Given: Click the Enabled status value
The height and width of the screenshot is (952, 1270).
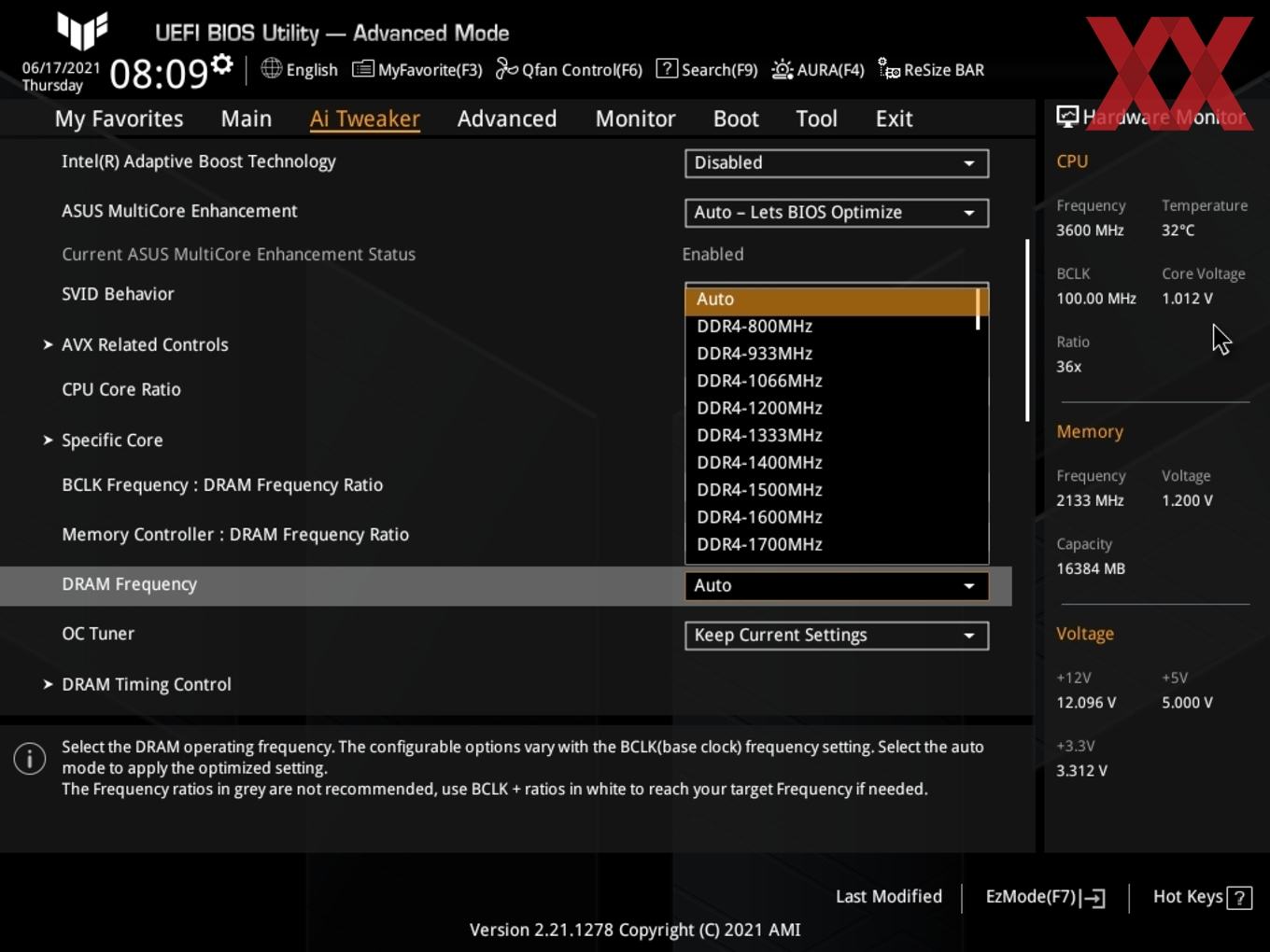Looking at the screenshot, I should click(713, 254).
